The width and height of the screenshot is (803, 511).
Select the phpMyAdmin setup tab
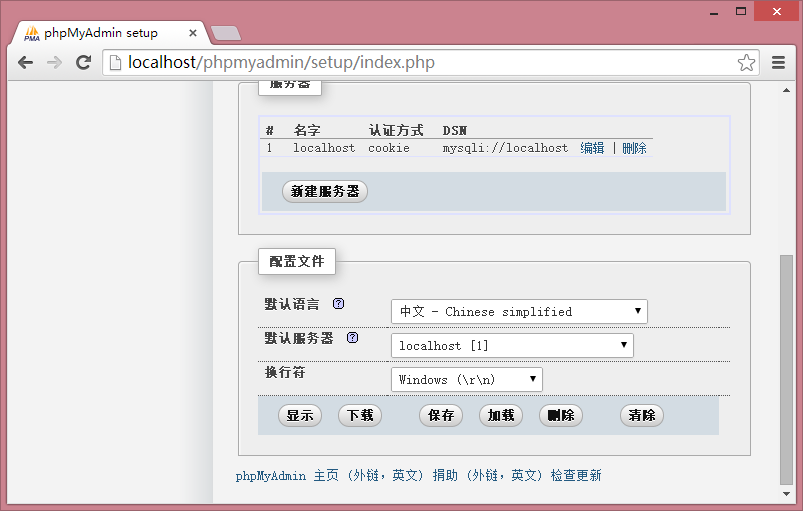tap(110, 33)
